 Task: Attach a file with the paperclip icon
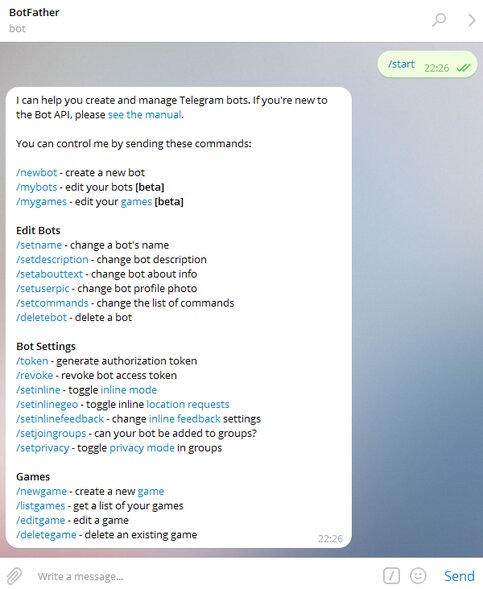click(x=14, y=575)
